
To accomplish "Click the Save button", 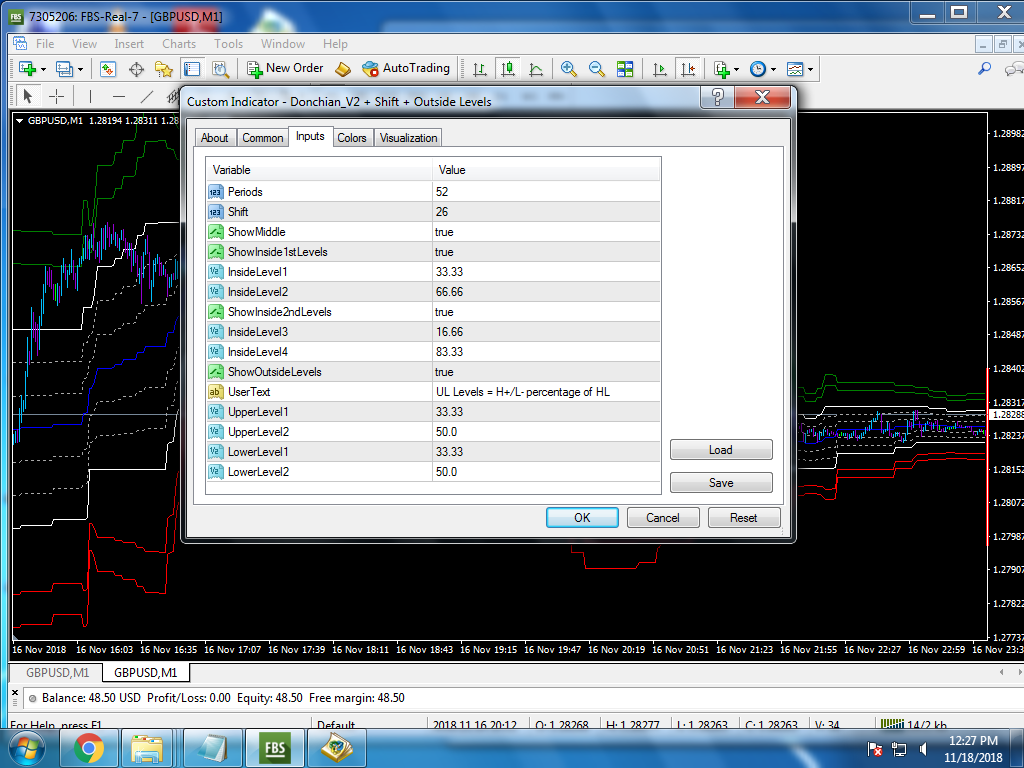I will click(721, 483).
